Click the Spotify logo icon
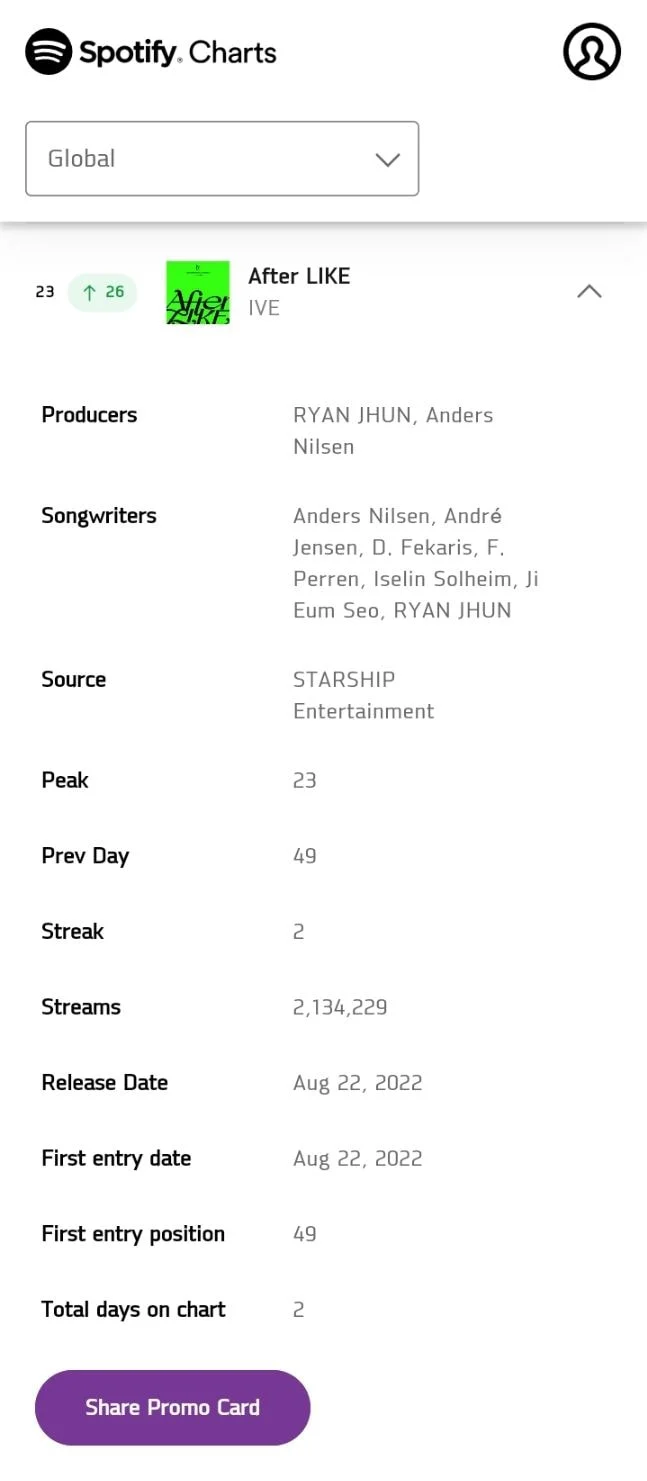The width and height of the screenshot is (647, 1481). [x=48, y=51]
